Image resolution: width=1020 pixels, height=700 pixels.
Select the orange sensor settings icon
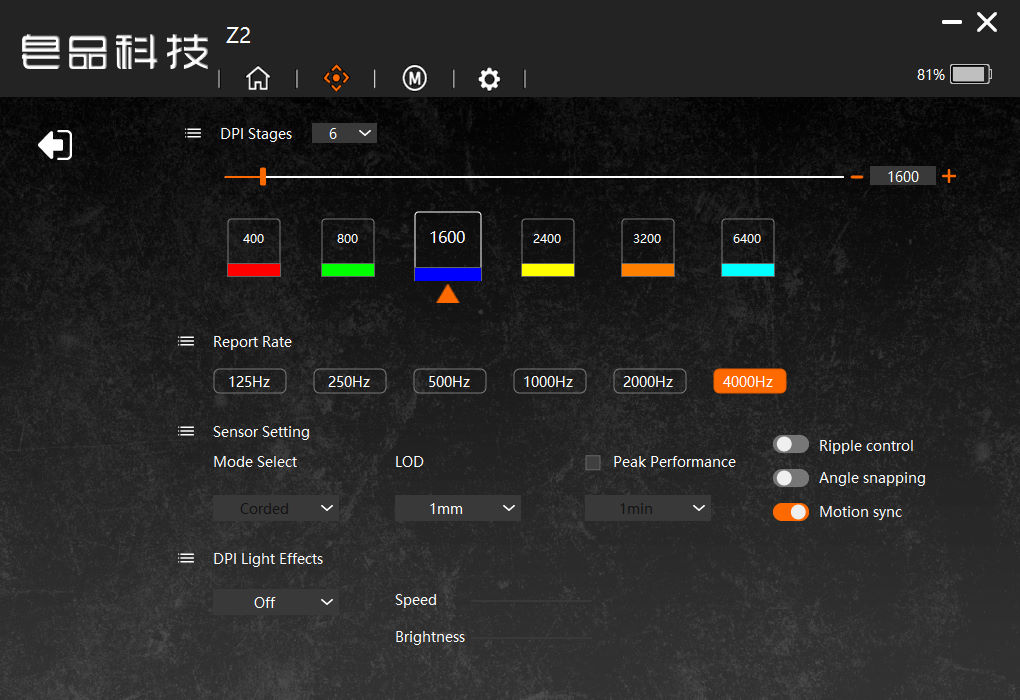pyautogui.click(x=336, y=78)
